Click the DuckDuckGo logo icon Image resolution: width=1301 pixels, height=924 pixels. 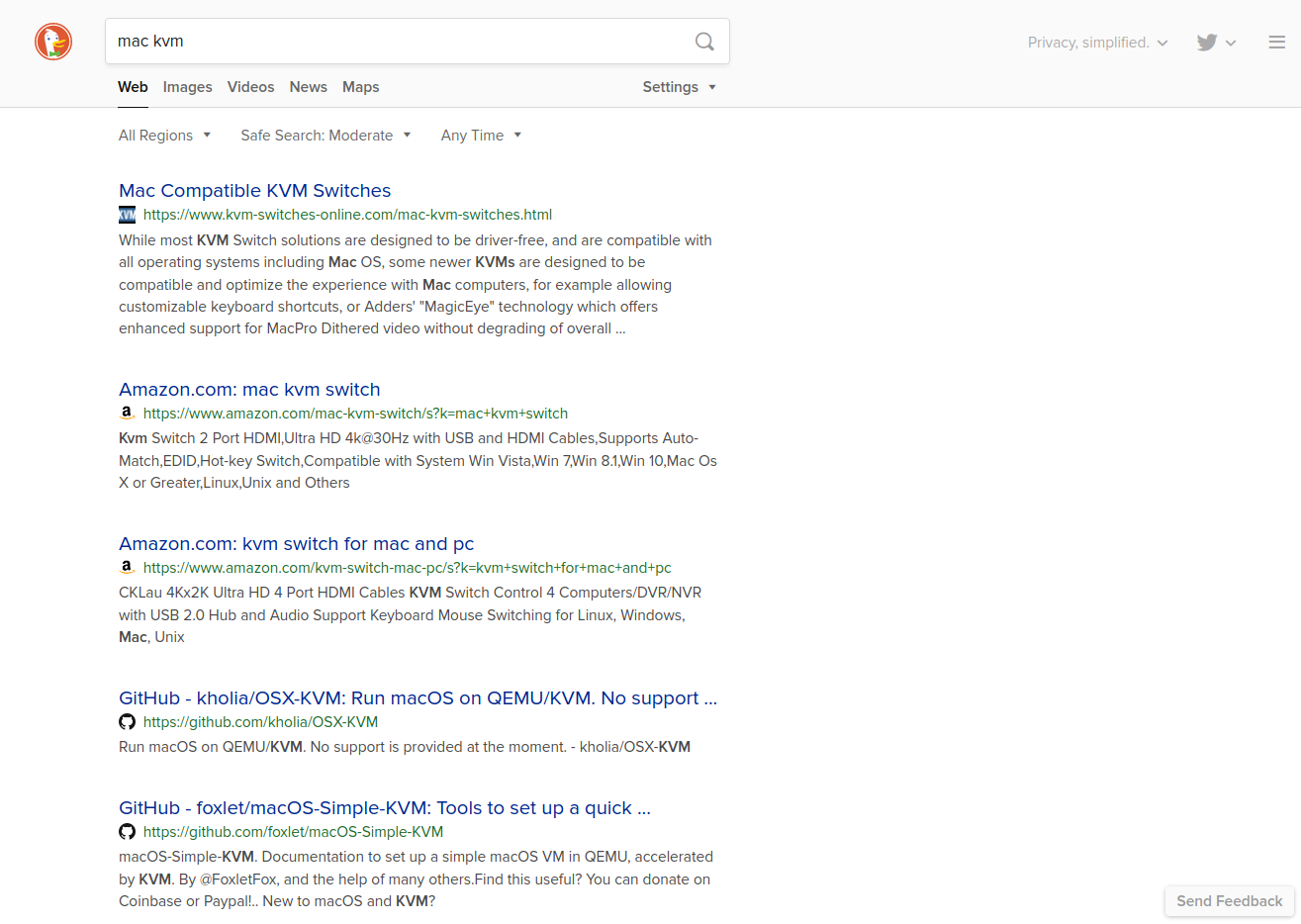(53, 42)
